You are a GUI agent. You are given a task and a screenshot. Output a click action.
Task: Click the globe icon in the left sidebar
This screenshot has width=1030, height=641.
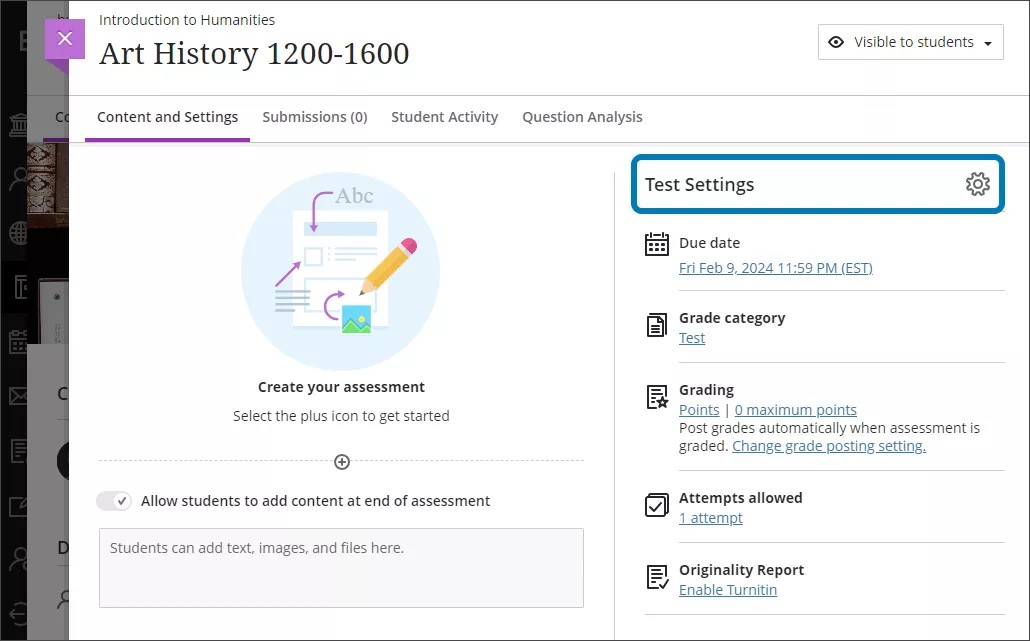16,232
